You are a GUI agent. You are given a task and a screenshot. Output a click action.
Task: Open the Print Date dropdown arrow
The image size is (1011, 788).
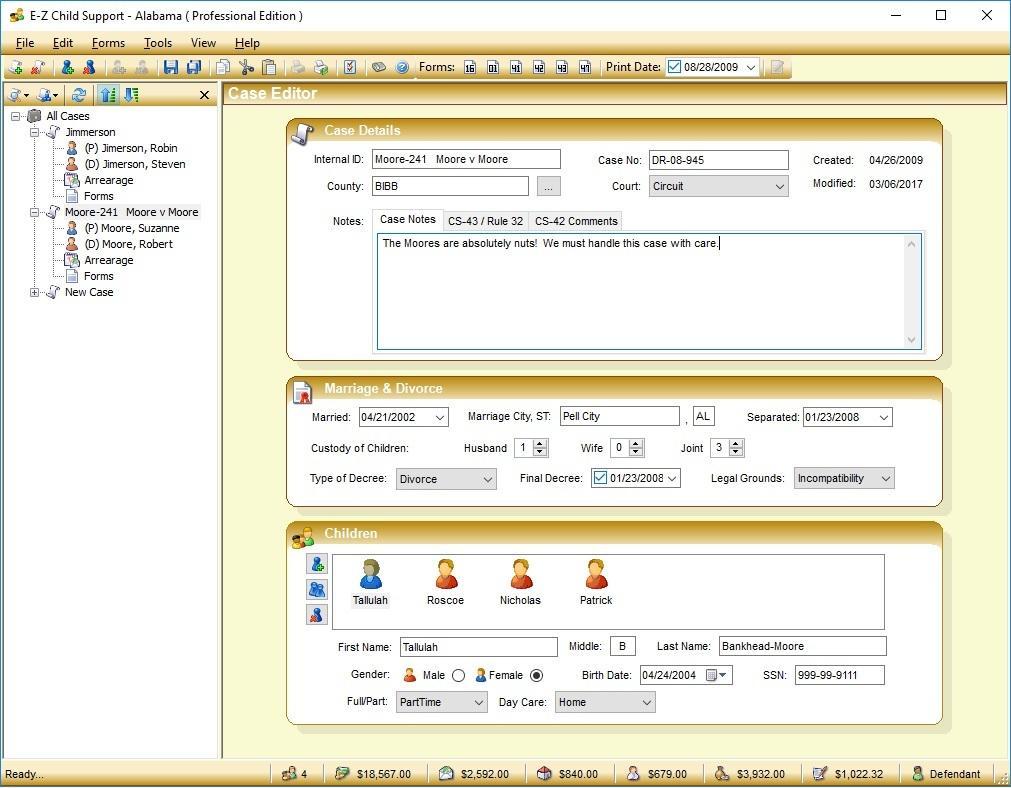point(751,67)
